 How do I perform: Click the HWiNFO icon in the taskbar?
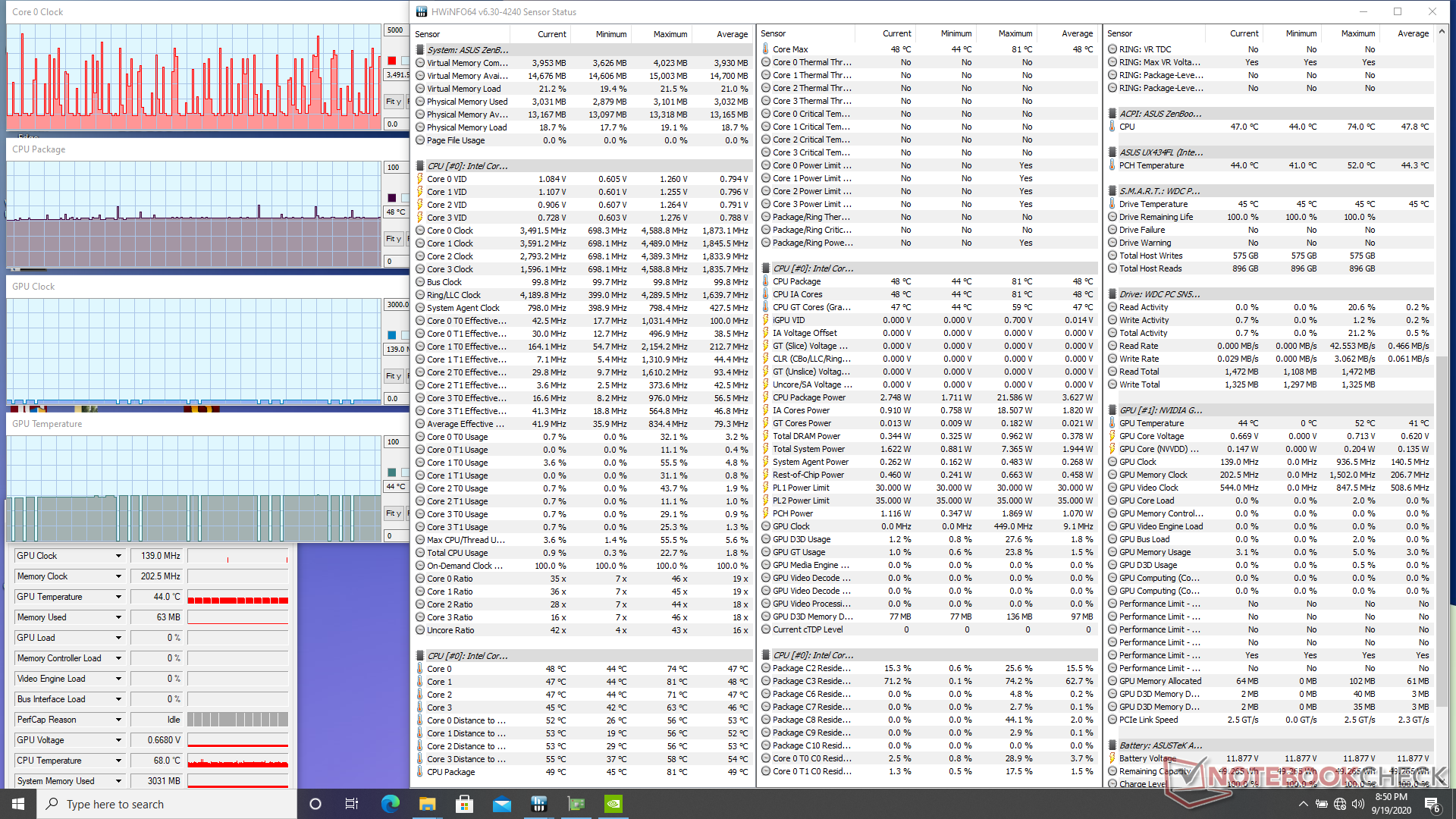539,804
